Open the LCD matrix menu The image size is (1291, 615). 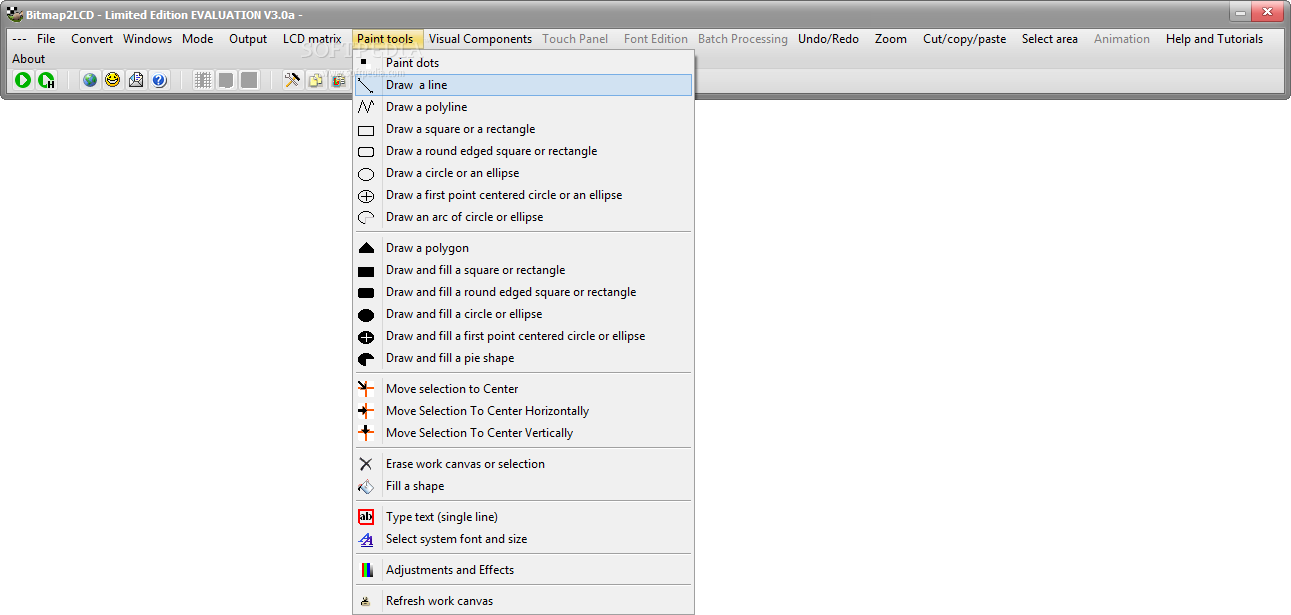coord(312,39)
